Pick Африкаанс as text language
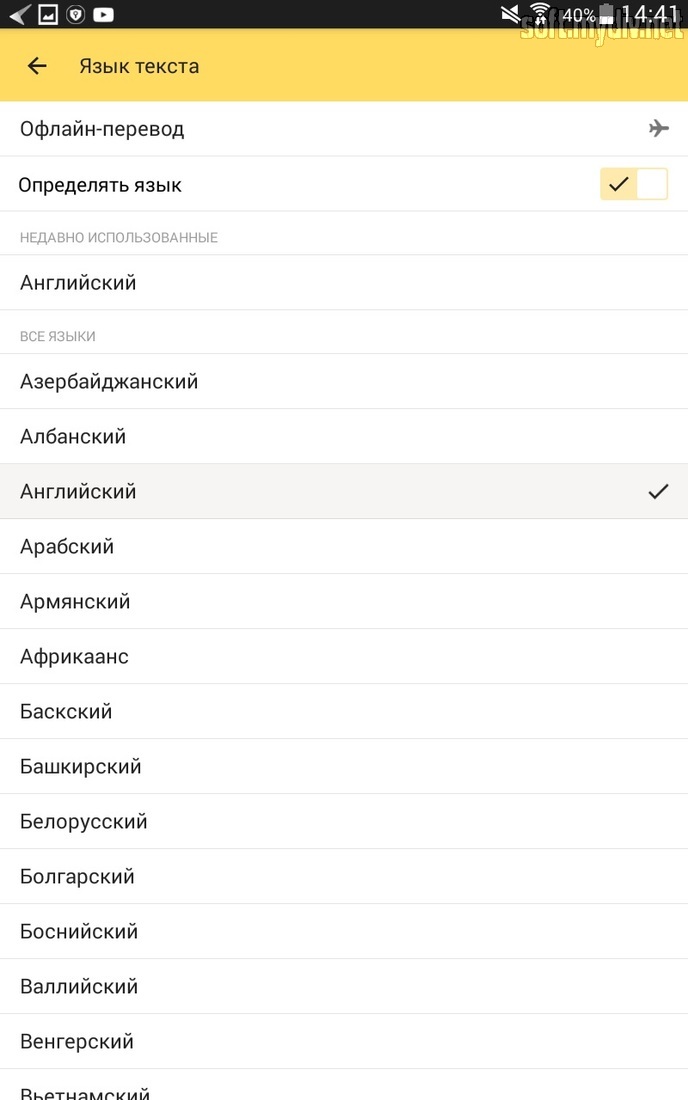 pos(344,657)
